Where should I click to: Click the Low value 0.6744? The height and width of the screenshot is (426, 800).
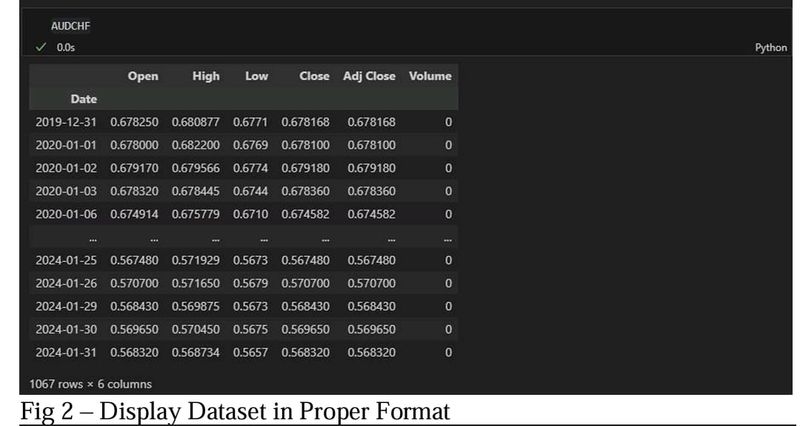click(251, 191)
